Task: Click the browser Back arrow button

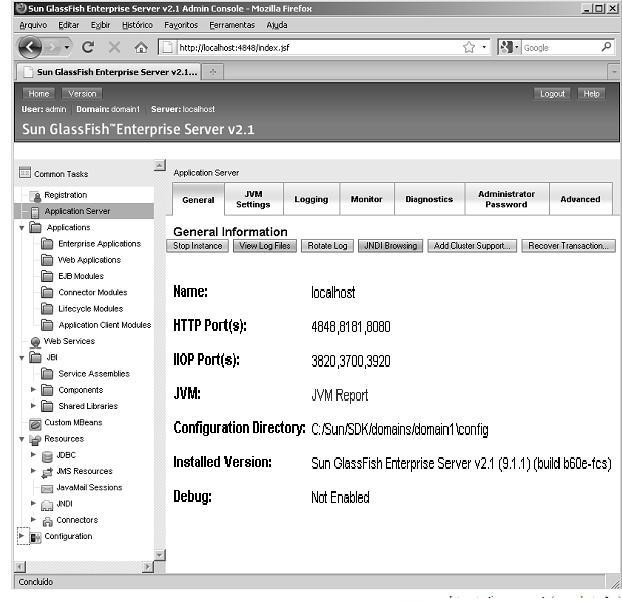Action: pyautogui.click(x=31, y=47)
